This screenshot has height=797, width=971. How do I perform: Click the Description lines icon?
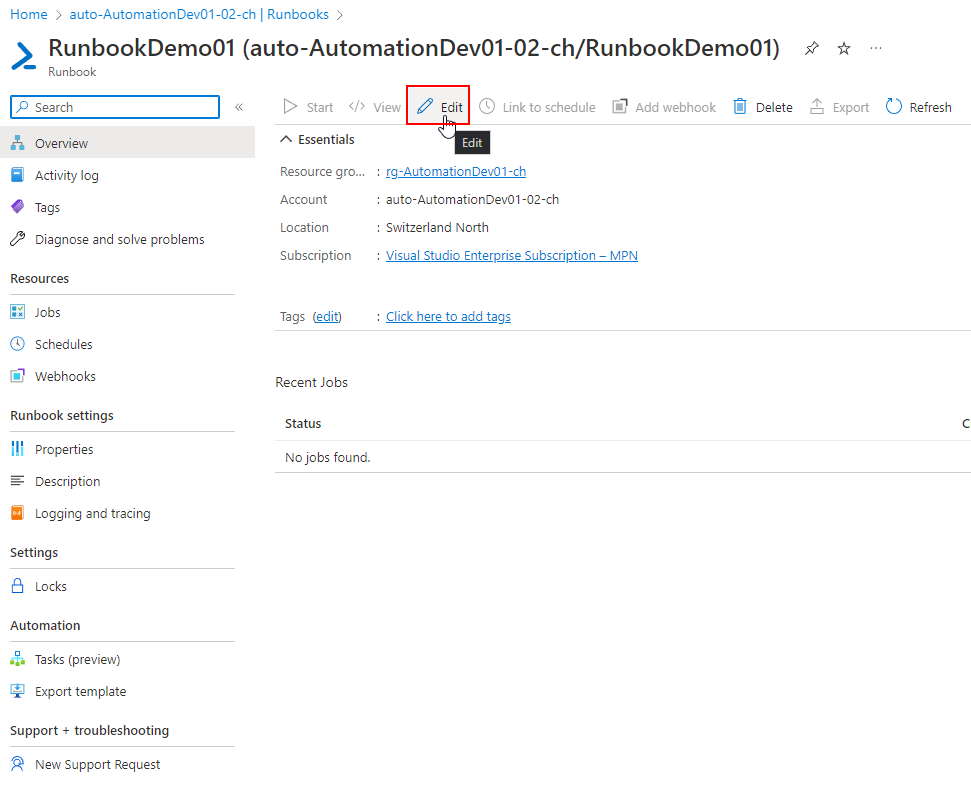(18, 481)
